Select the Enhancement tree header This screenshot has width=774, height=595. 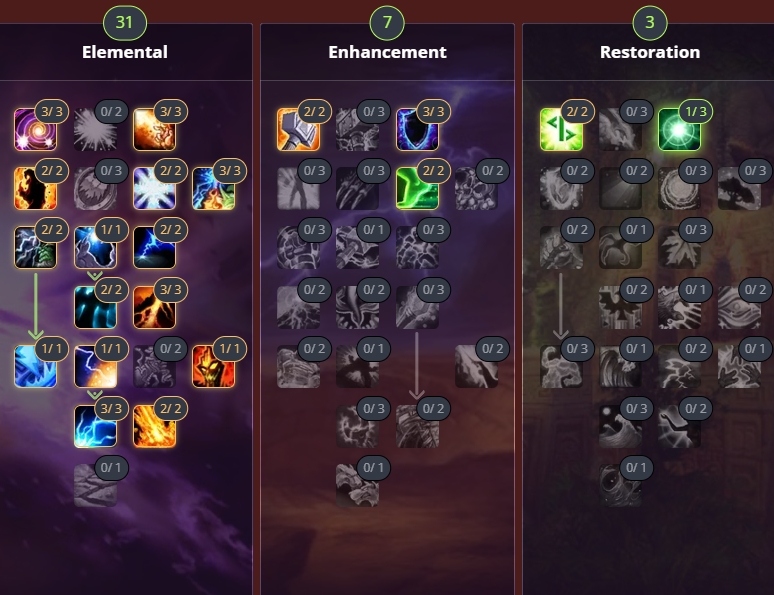tap(387, 52)
